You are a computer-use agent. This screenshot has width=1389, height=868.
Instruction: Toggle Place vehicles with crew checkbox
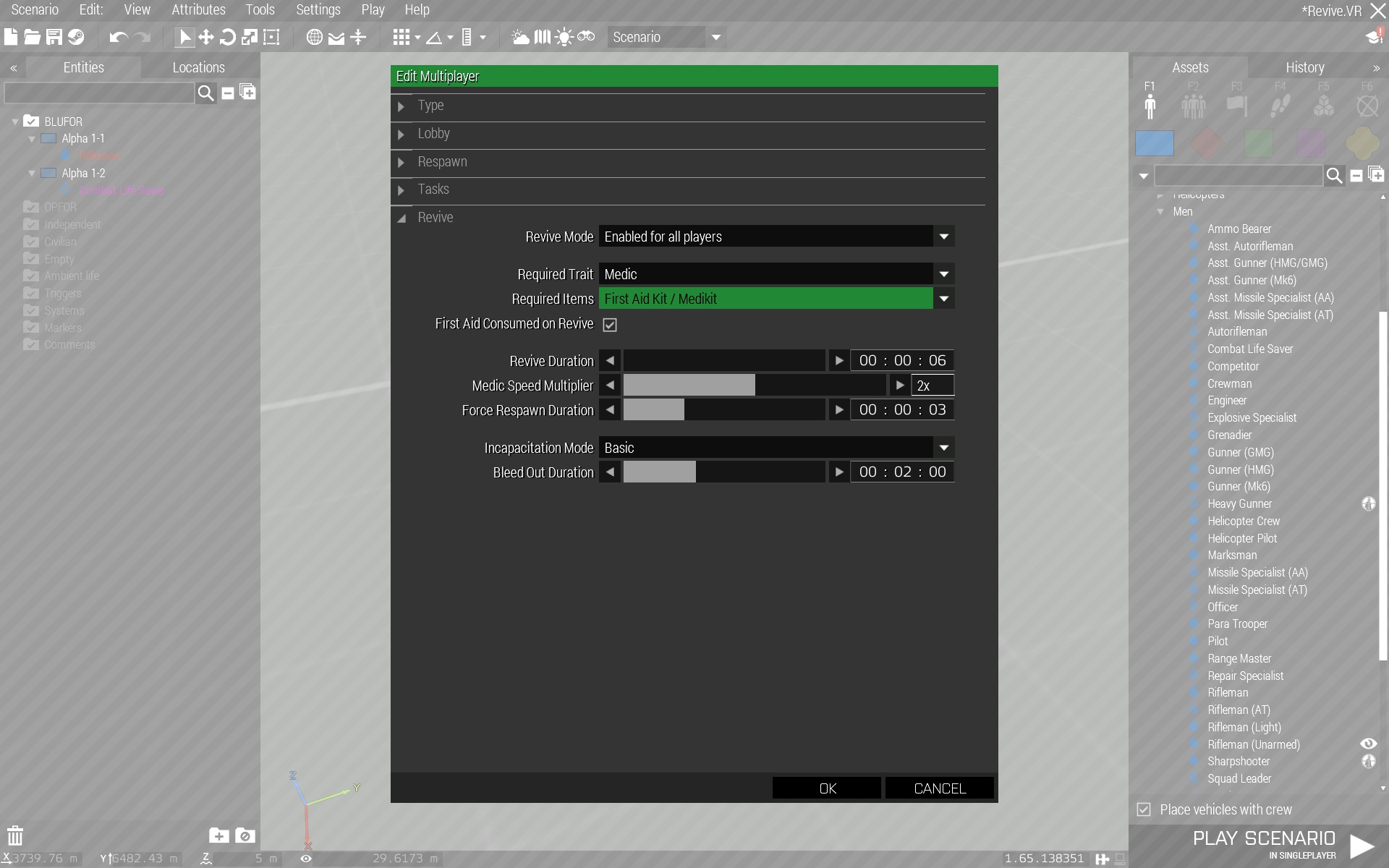pyautogui.click(x=1144, y=809)
